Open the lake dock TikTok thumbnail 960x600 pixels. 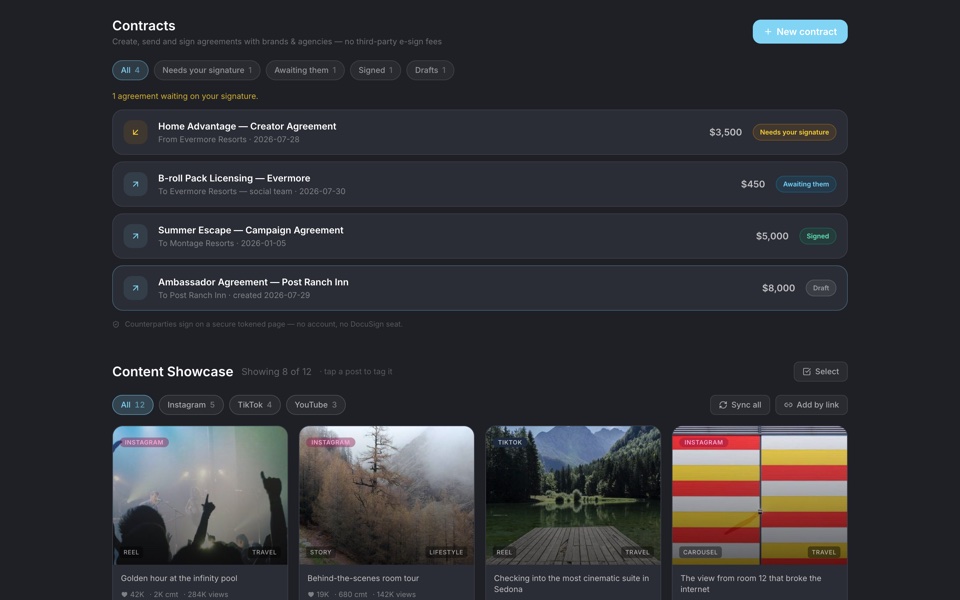[573, 495]
